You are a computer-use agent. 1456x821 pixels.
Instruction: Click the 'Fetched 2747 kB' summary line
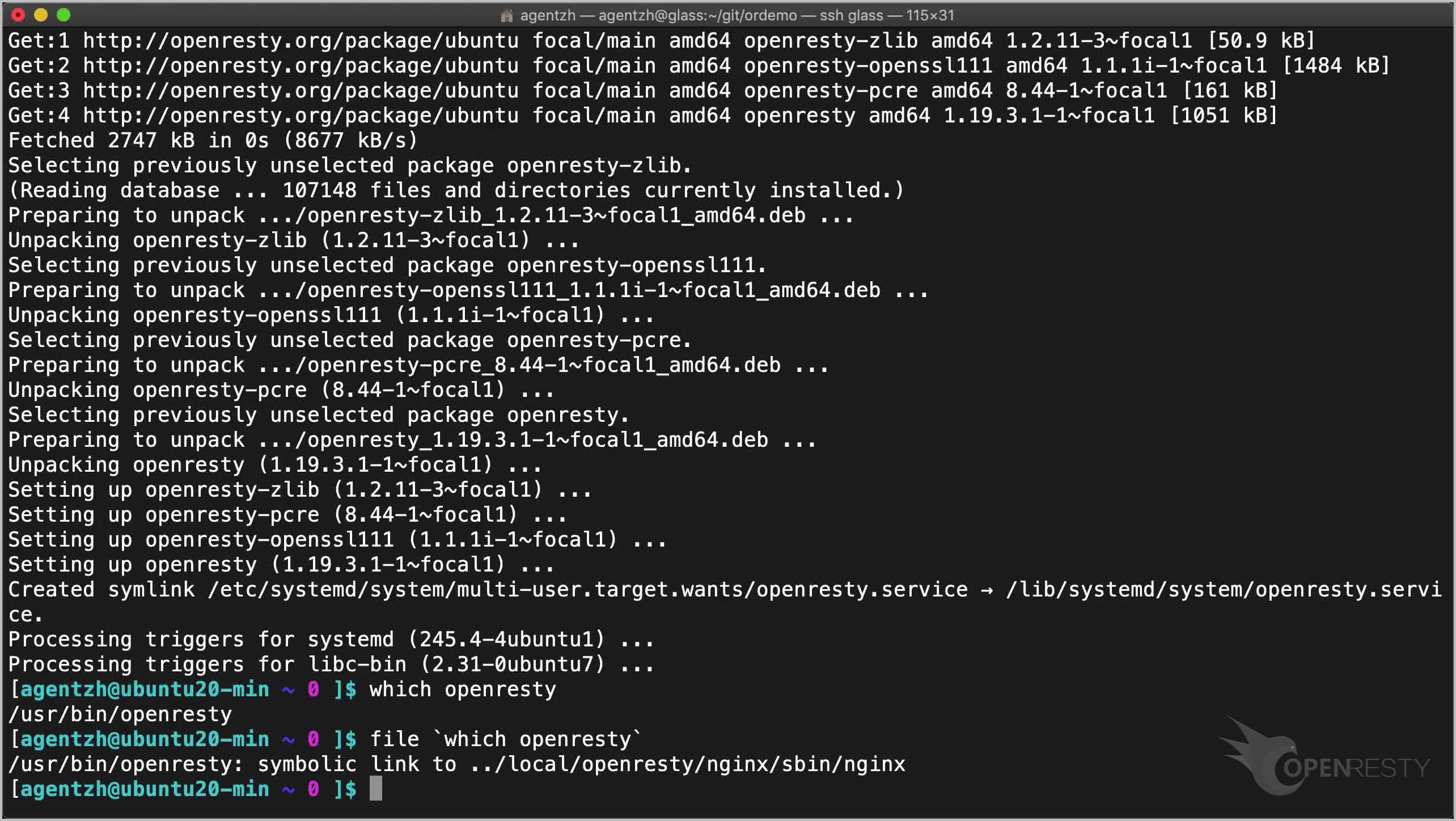pos(213,141)
